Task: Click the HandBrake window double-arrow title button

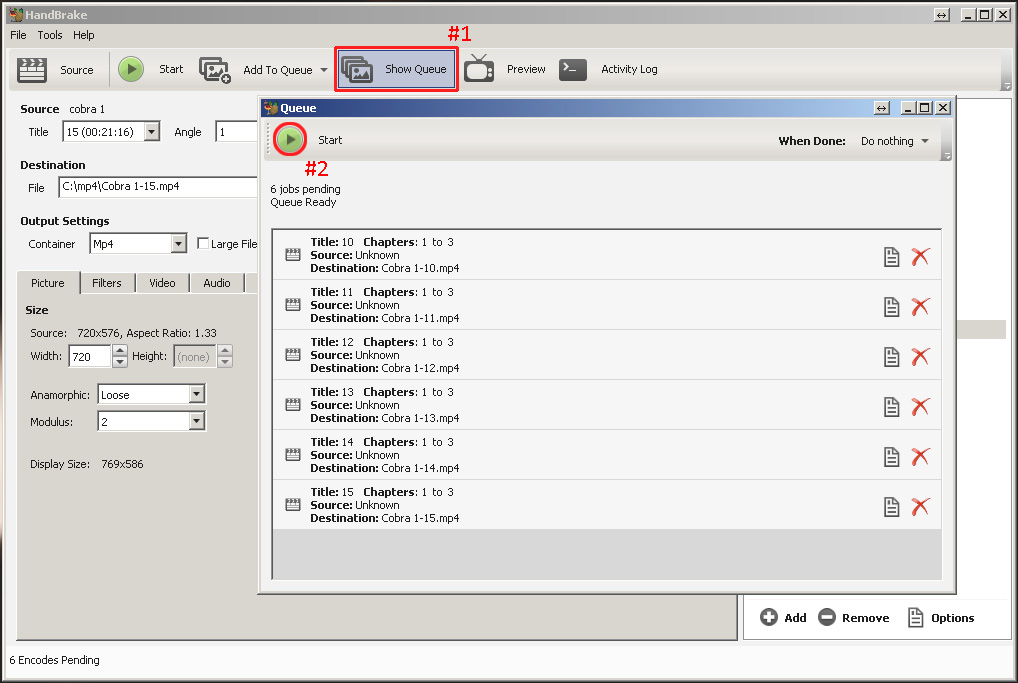Action: point(942,15)
